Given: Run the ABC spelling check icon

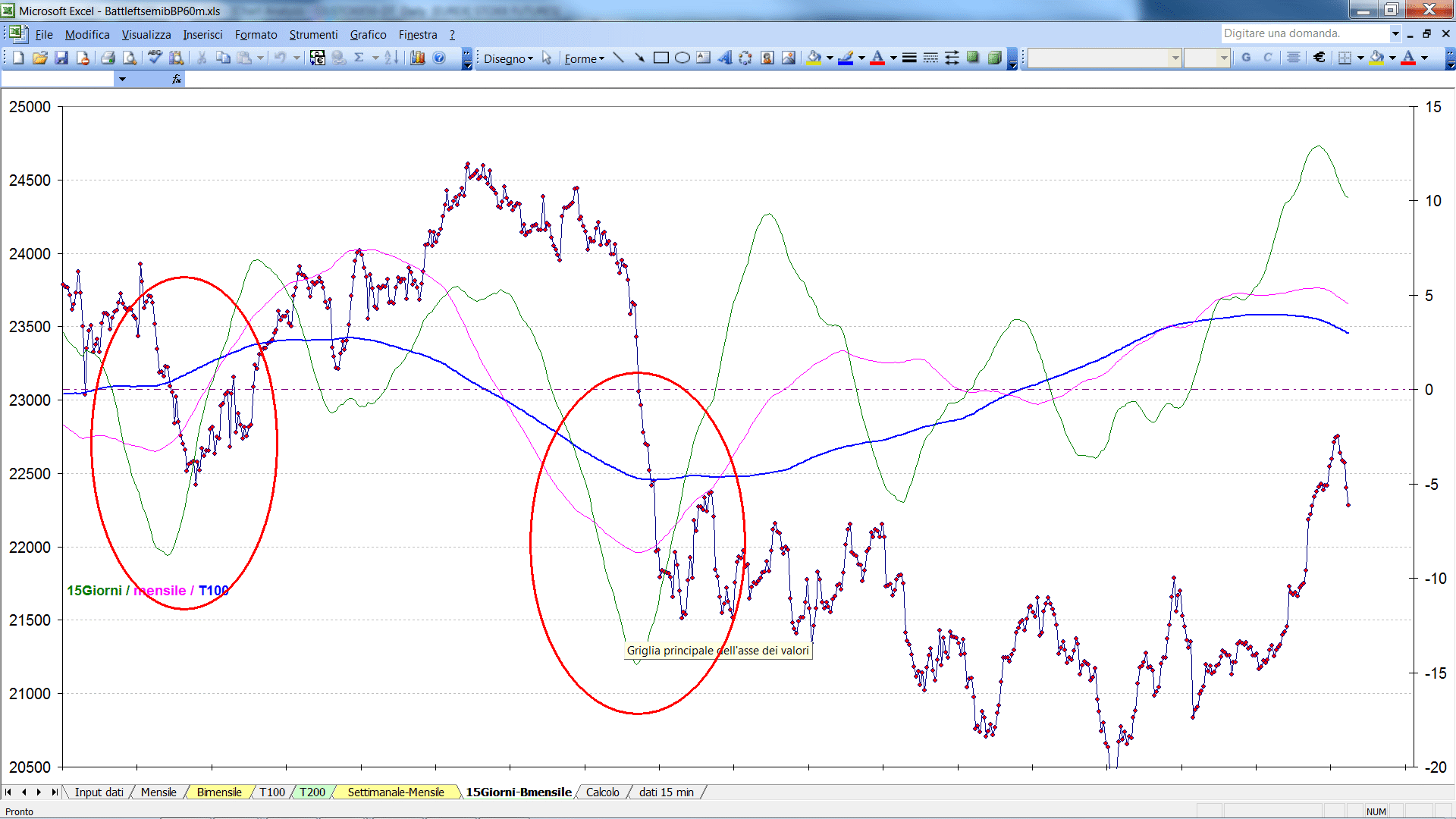Looking at the screenshot, I should [x=155, y=58].
